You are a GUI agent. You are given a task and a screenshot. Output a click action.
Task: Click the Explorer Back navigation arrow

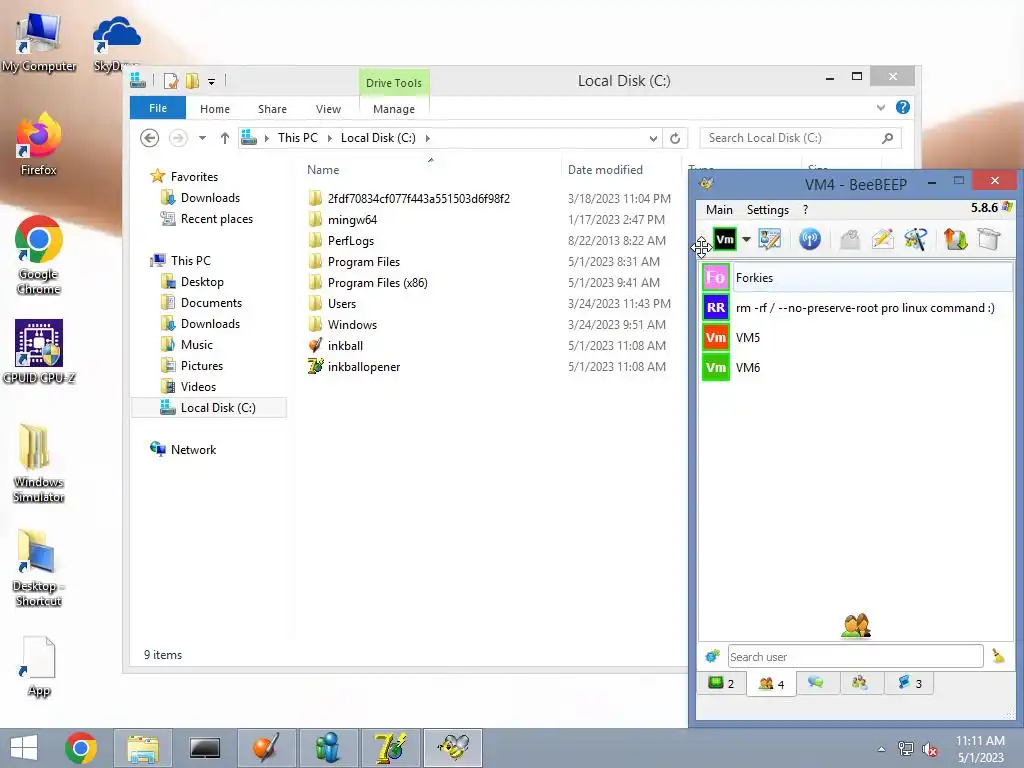(150, 138)
